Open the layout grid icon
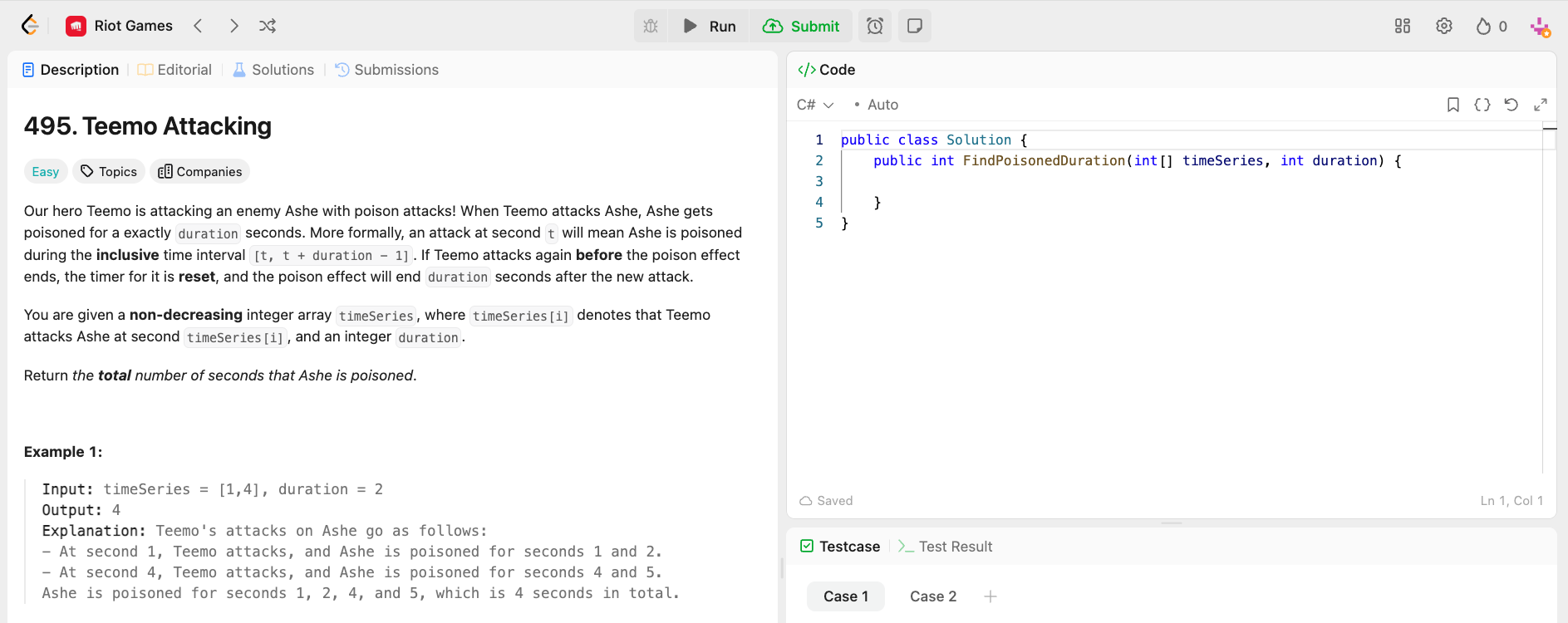 pos(1403,26)
